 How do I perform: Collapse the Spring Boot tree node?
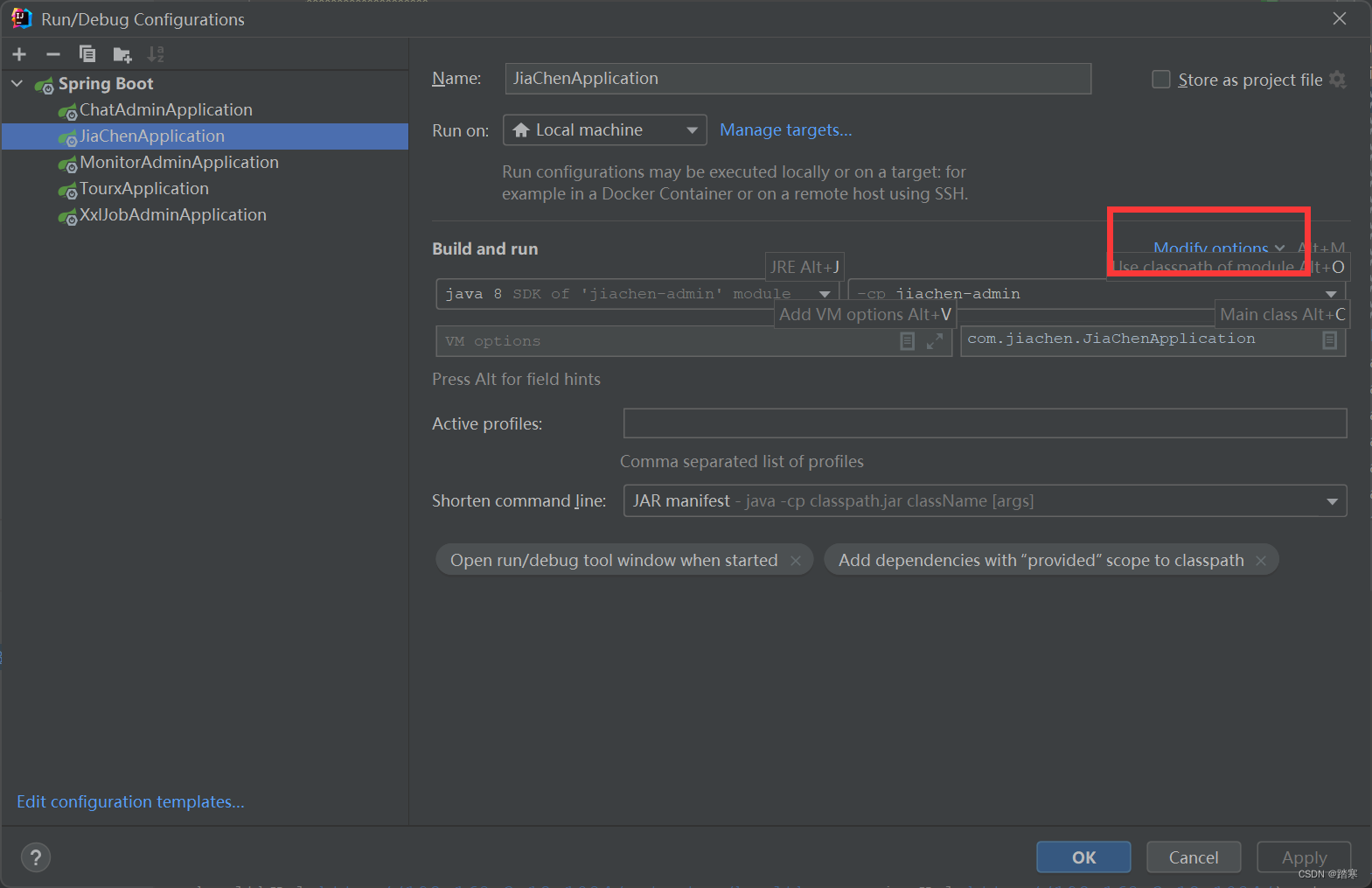point(17,84)
